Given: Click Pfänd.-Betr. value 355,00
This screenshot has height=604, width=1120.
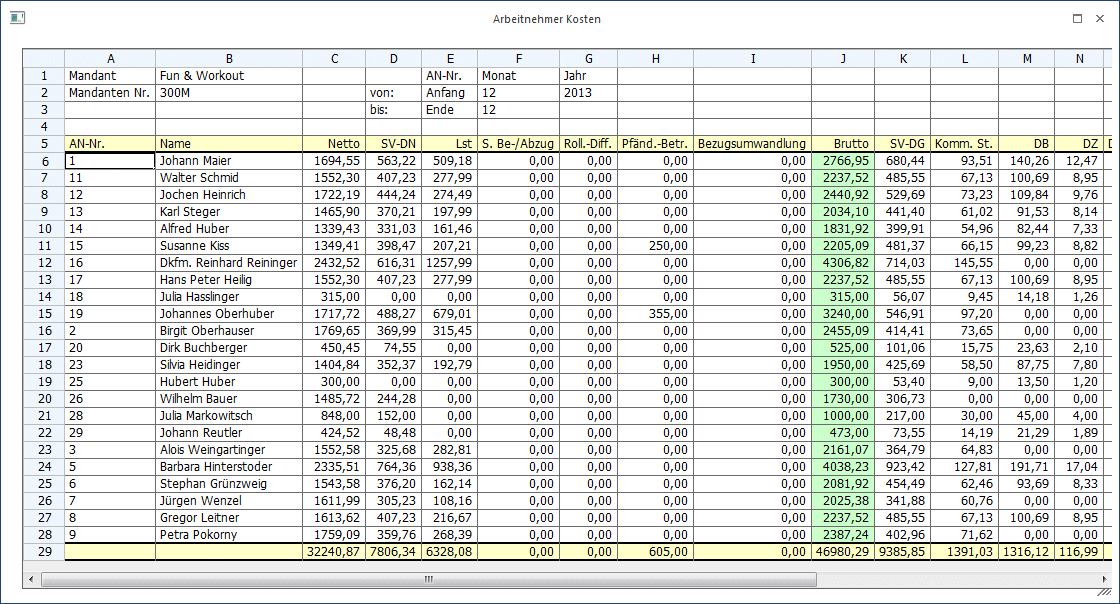Looking at the screenshot, I should (x=655, y=313).
